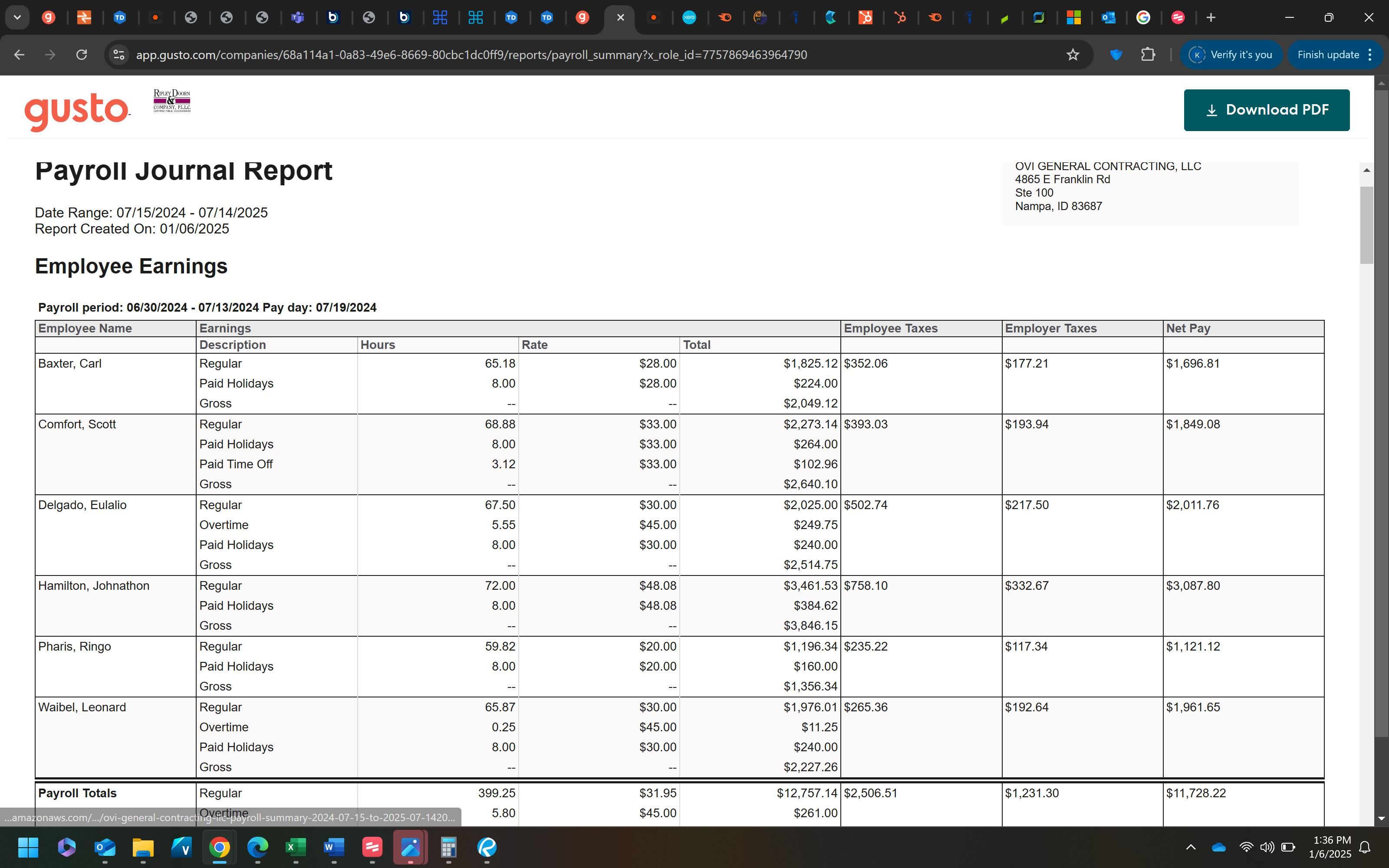Go back to the previous page
1389x868 pixels.
coord(19,55)
